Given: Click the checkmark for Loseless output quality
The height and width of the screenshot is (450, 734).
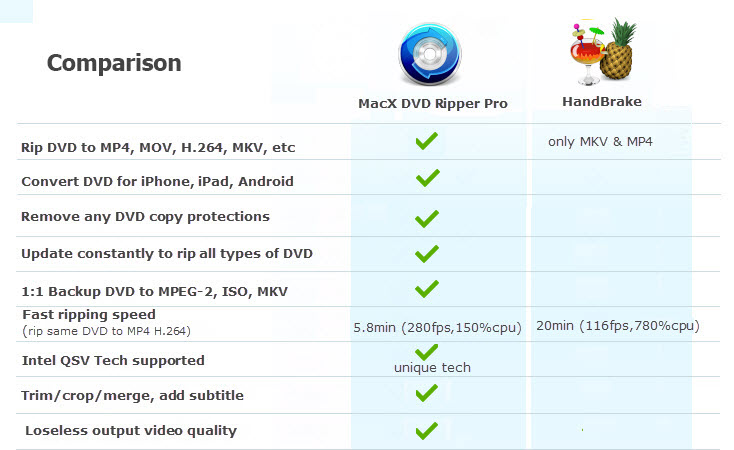Looking at the screenshot, I should coord(426,431).
